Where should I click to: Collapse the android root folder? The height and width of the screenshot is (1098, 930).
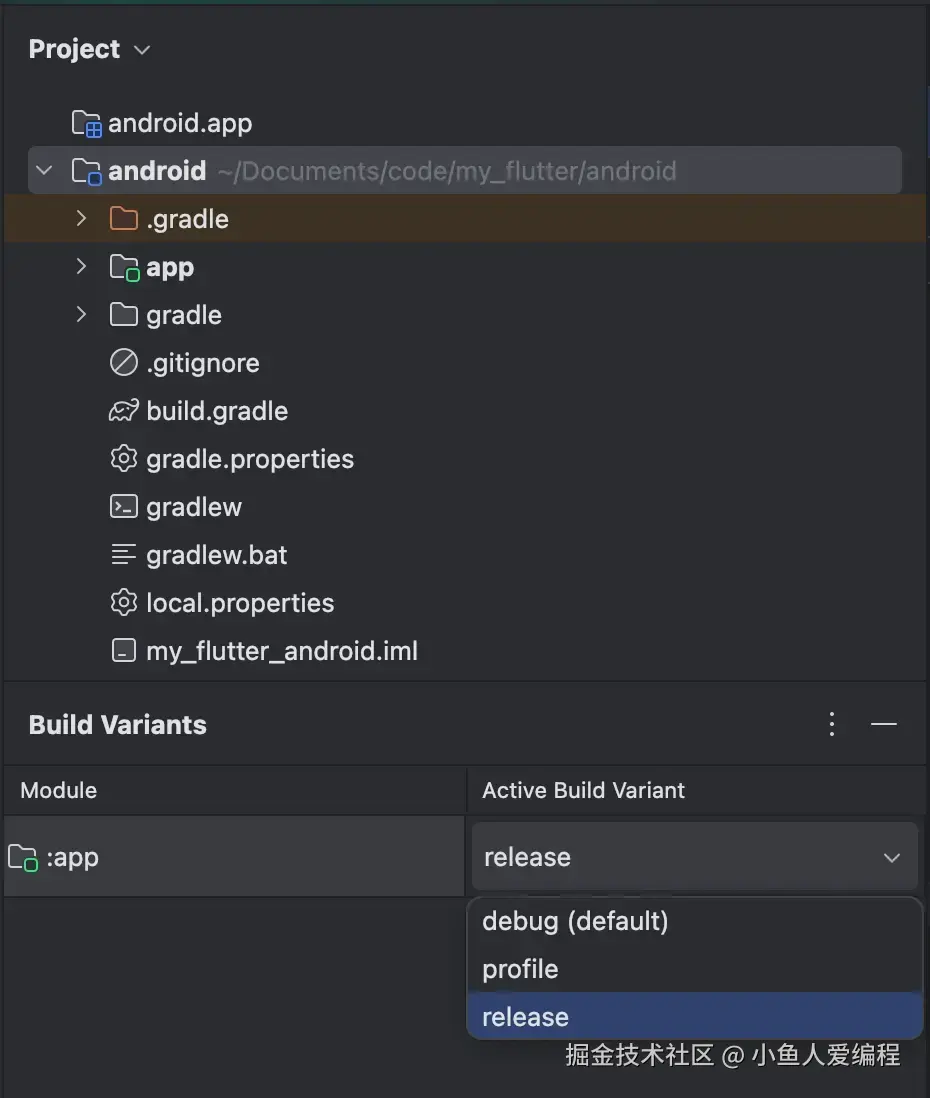[x=43, y=171]
